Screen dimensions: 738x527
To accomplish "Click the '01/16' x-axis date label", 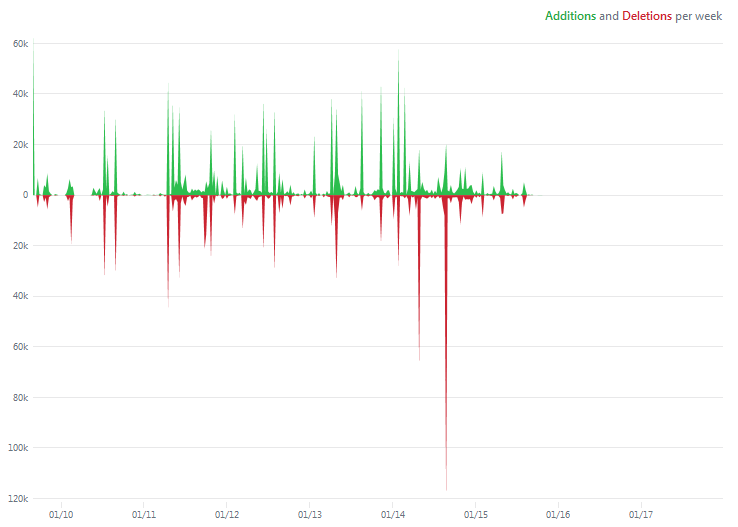I will (558, 514).
